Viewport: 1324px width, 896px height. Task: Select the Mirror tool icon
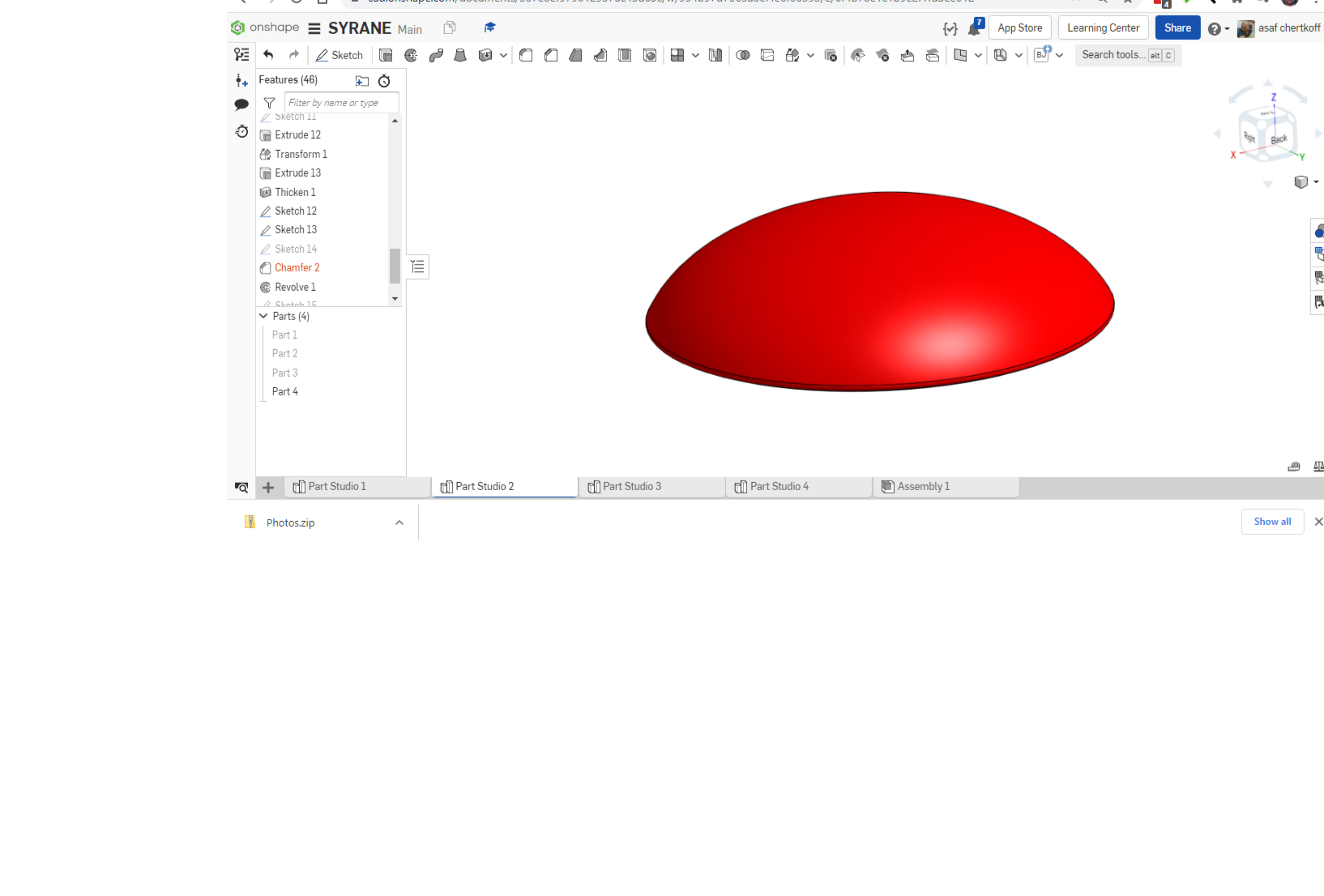click(x=715, y=55)
